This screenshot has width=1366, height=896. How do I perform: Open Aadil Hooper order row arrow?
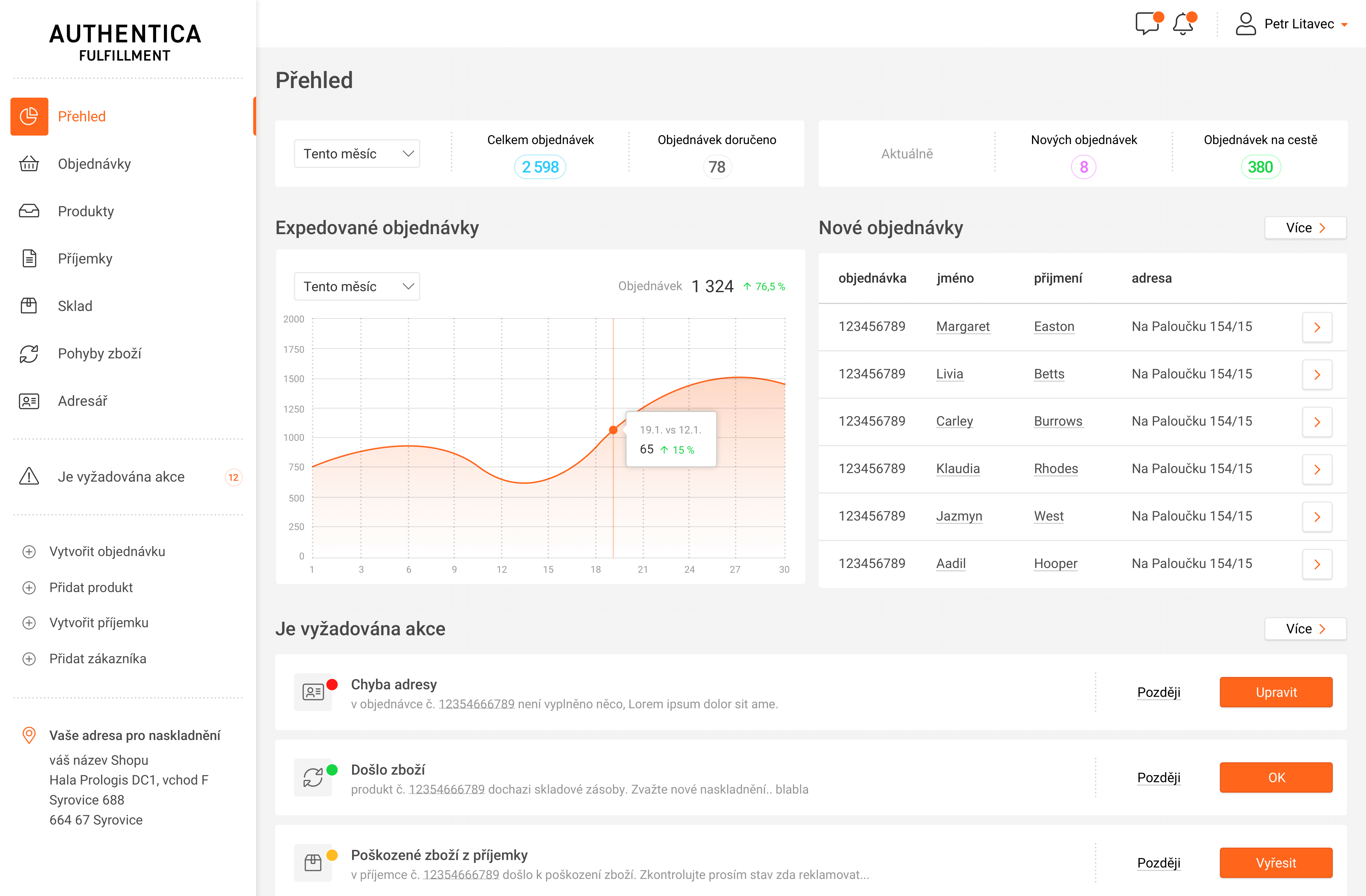tap(1317, 565)
